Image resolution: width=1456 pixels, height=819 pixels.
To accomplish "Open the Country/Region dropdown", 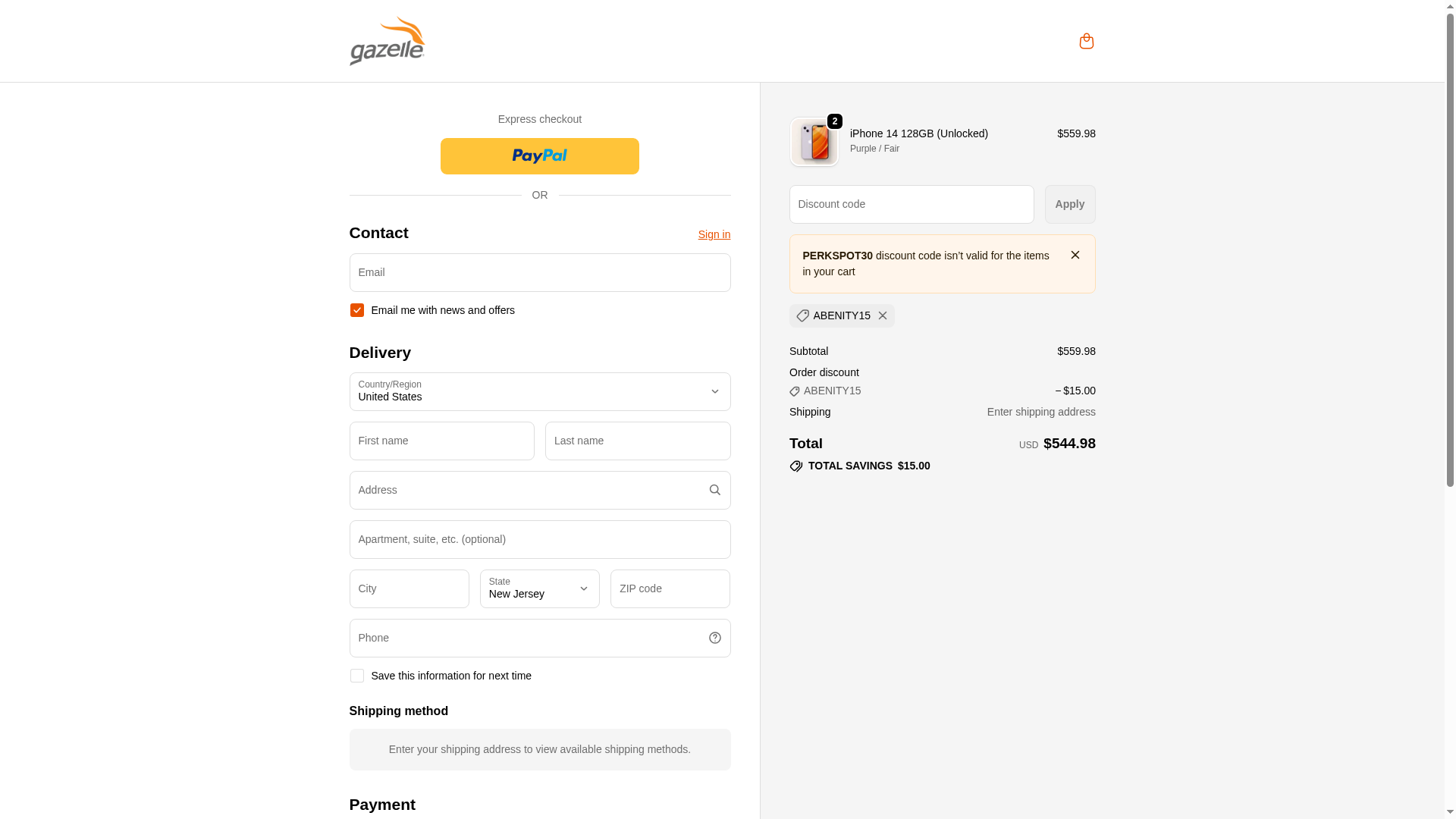I will pyautogui.click(x=539, y=391).
